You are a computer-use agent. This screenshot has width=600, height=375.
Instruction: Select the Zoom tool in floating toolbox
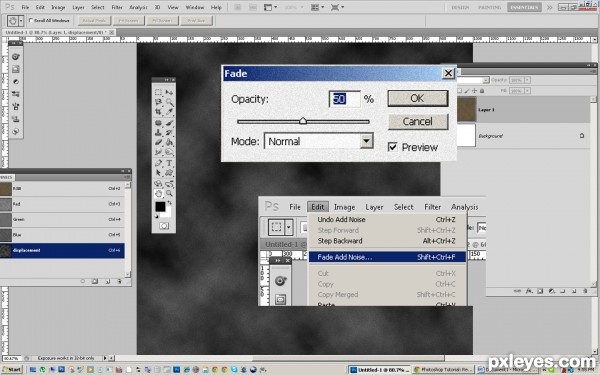pyautogui.click(x=169, y=194)
